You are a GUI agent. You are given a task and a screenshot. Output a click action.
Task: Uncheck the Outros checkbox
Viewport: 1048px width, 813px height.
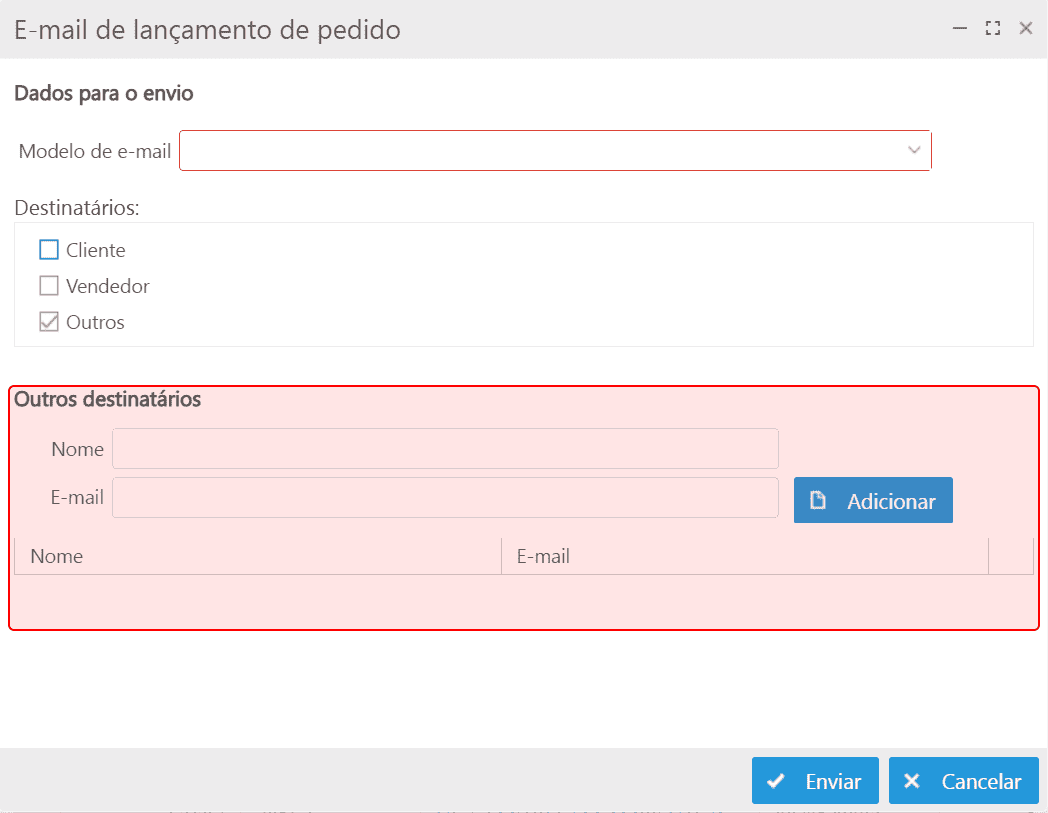(x=49, y=322)
